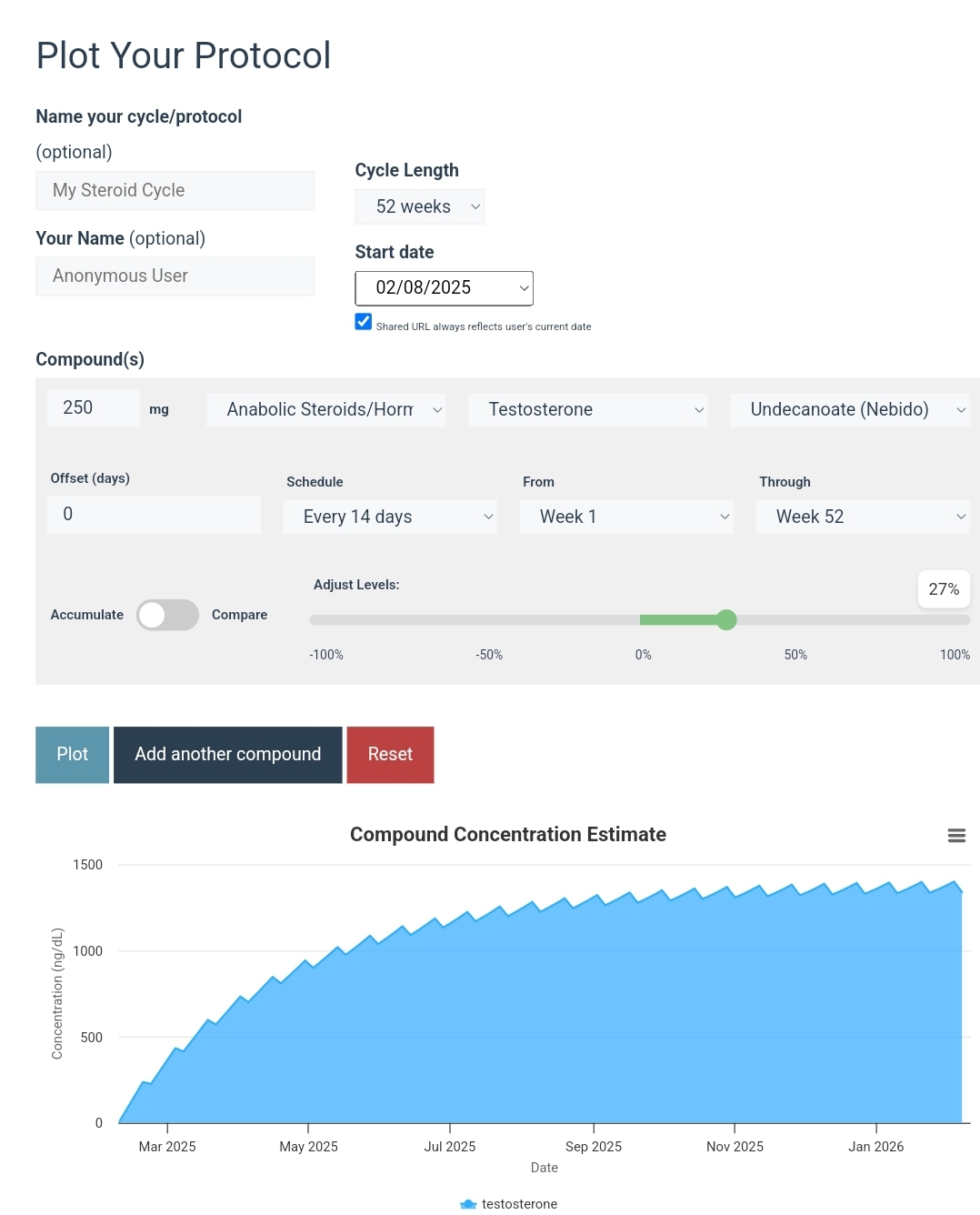Focus the Your Name input field
980x1215 pixels.
(175, 276)
